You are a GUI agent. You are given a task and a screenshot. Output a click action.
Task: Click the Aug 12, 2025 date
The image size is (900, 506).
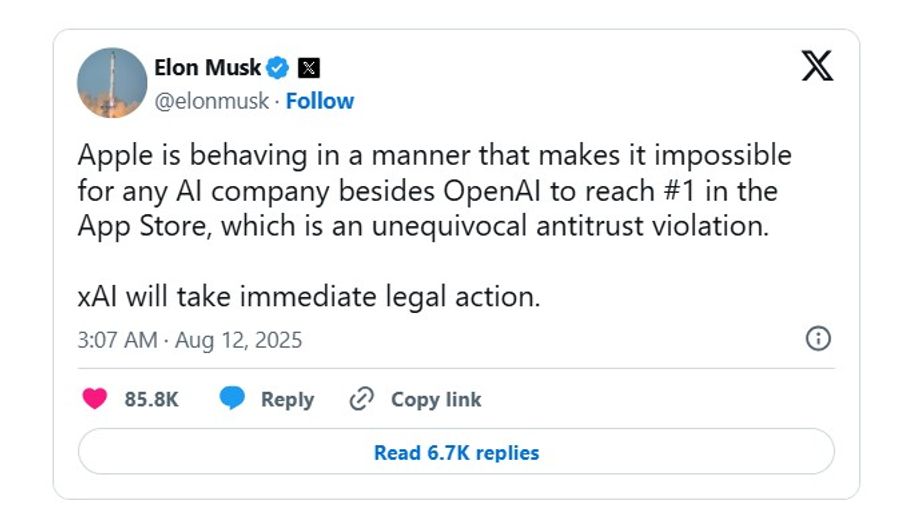238,340
